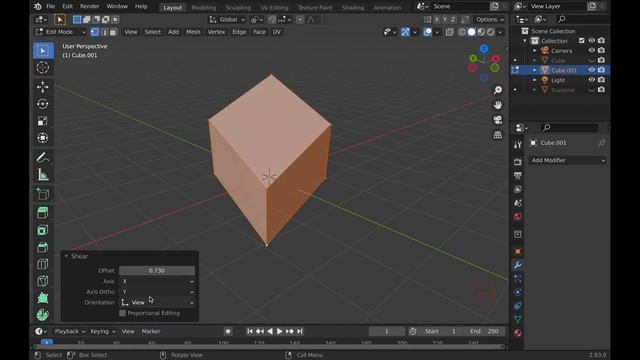This screenshot has width=640, height=360.
Task: Enable vertex select mode
Action: (95, 32)
